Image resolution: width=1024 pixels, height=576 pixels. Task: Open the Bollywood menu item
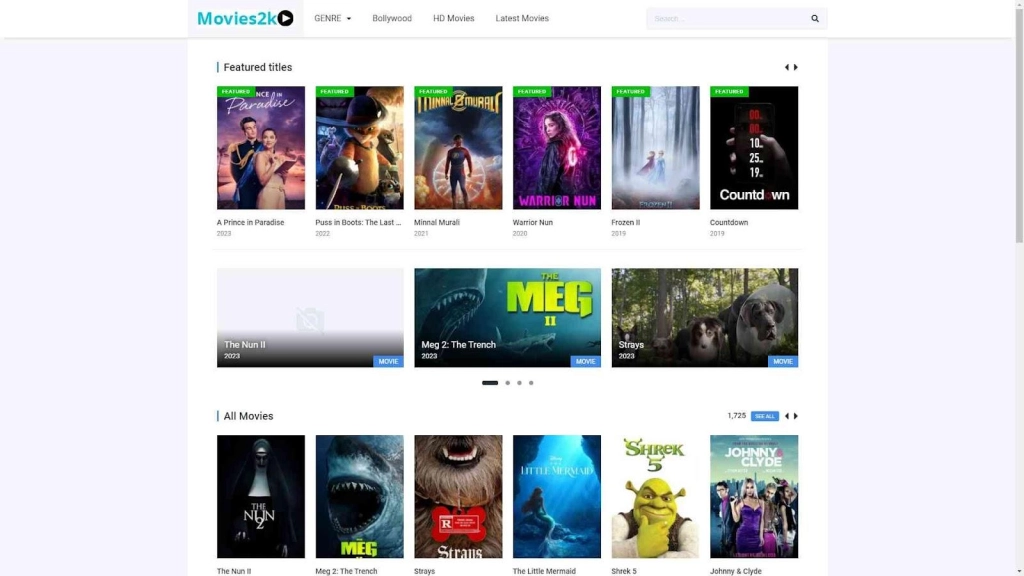tap(392, 18)
